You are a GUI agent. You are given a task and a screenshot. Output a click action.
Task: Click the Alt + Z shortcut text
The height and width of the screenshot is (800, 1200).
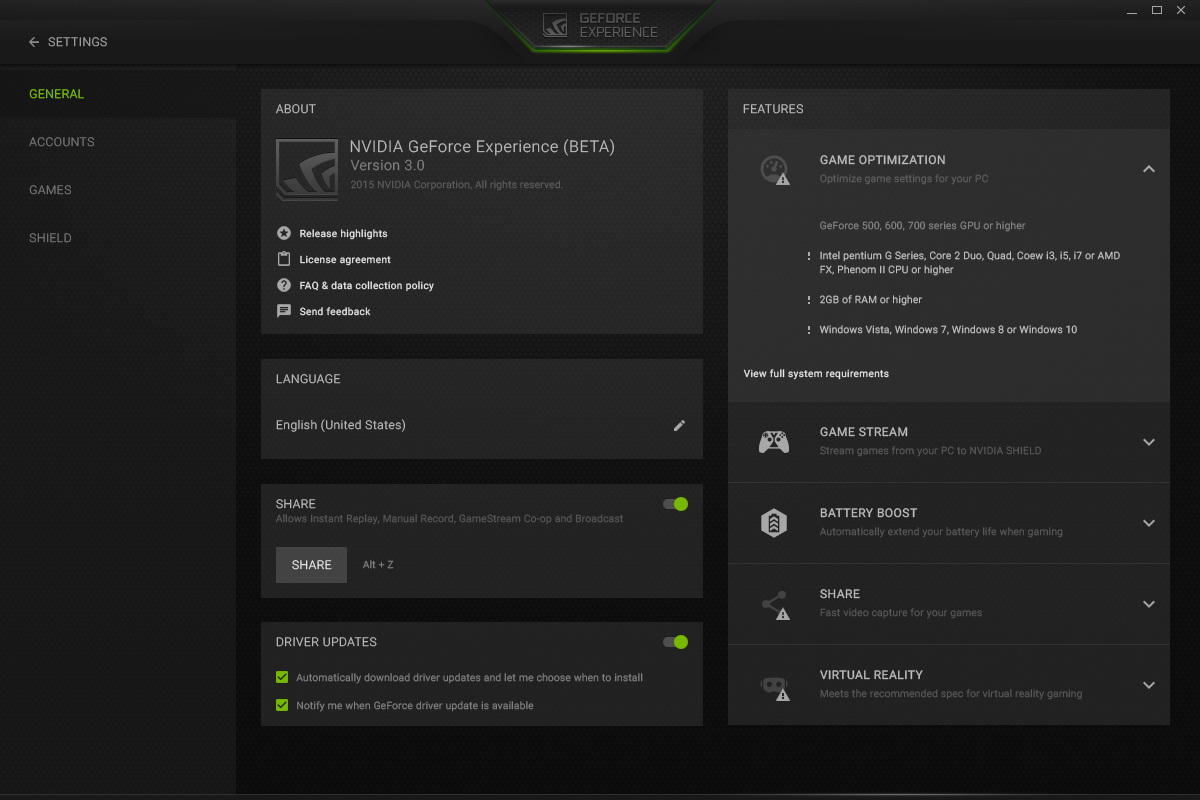[378, 565]
